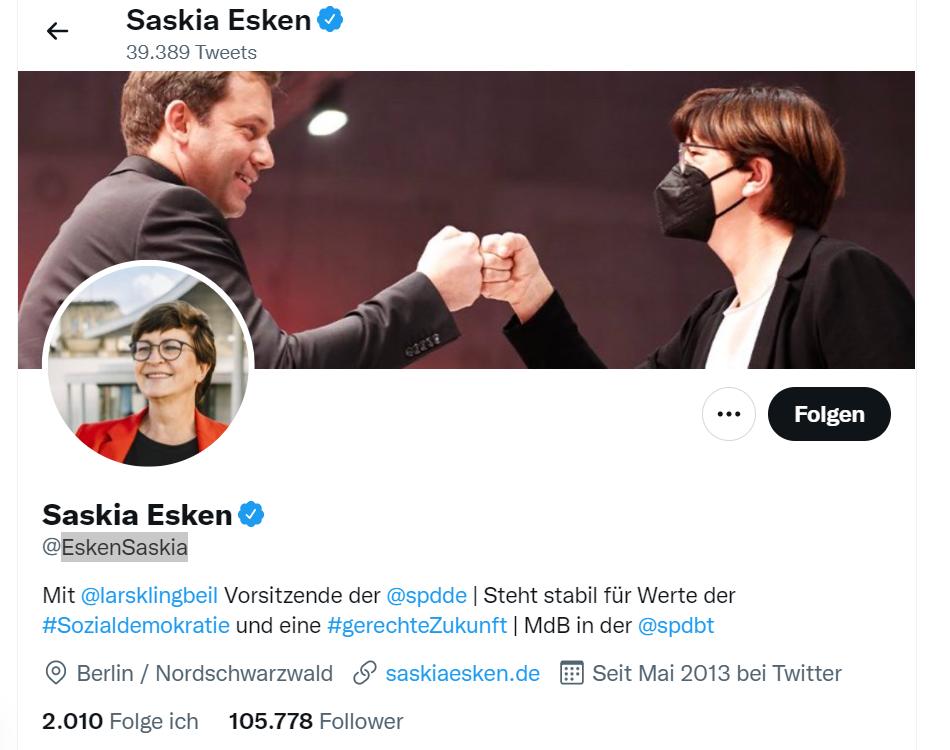Open the fist-bump banner image
The height and width of the screenshot is (750, 950).
(560, 200)
